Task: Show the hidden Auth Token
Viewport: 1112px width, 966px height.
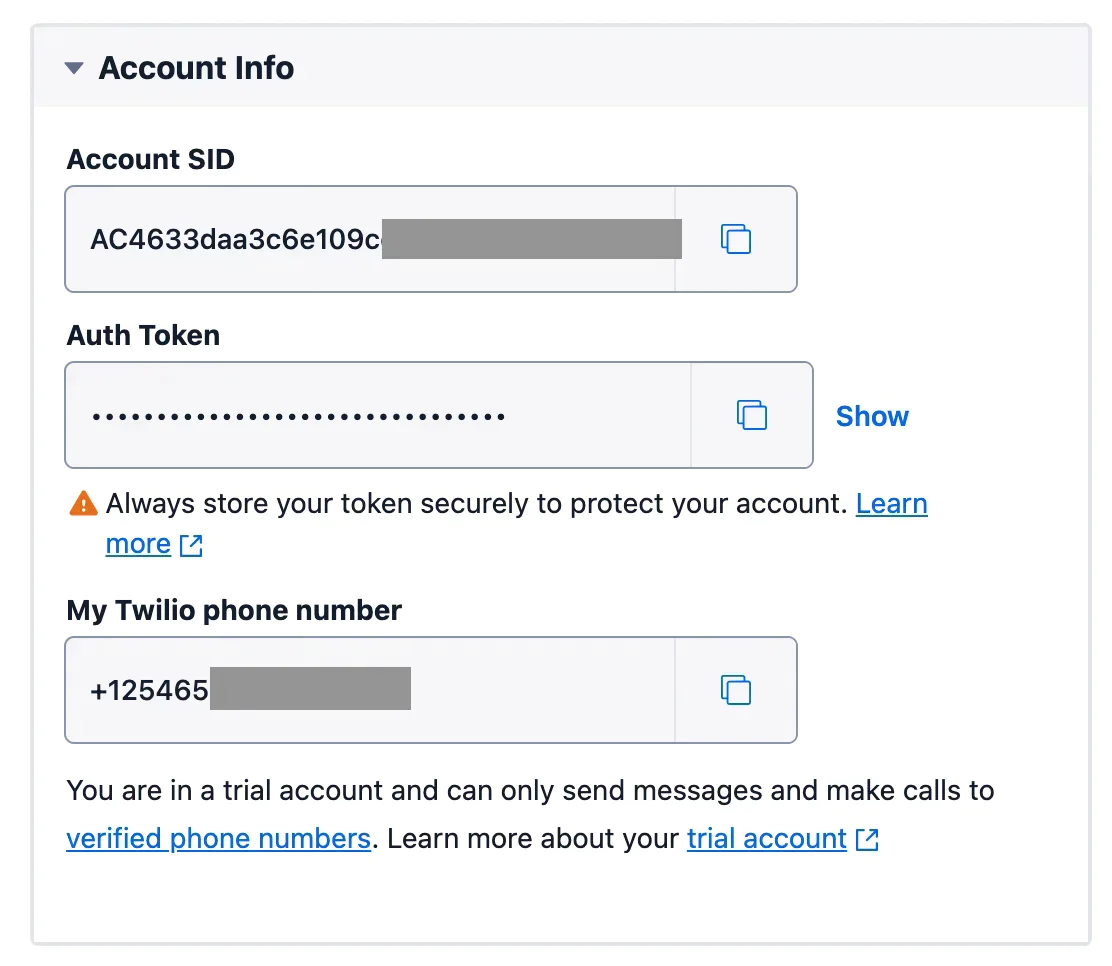Action: (872, 416)
